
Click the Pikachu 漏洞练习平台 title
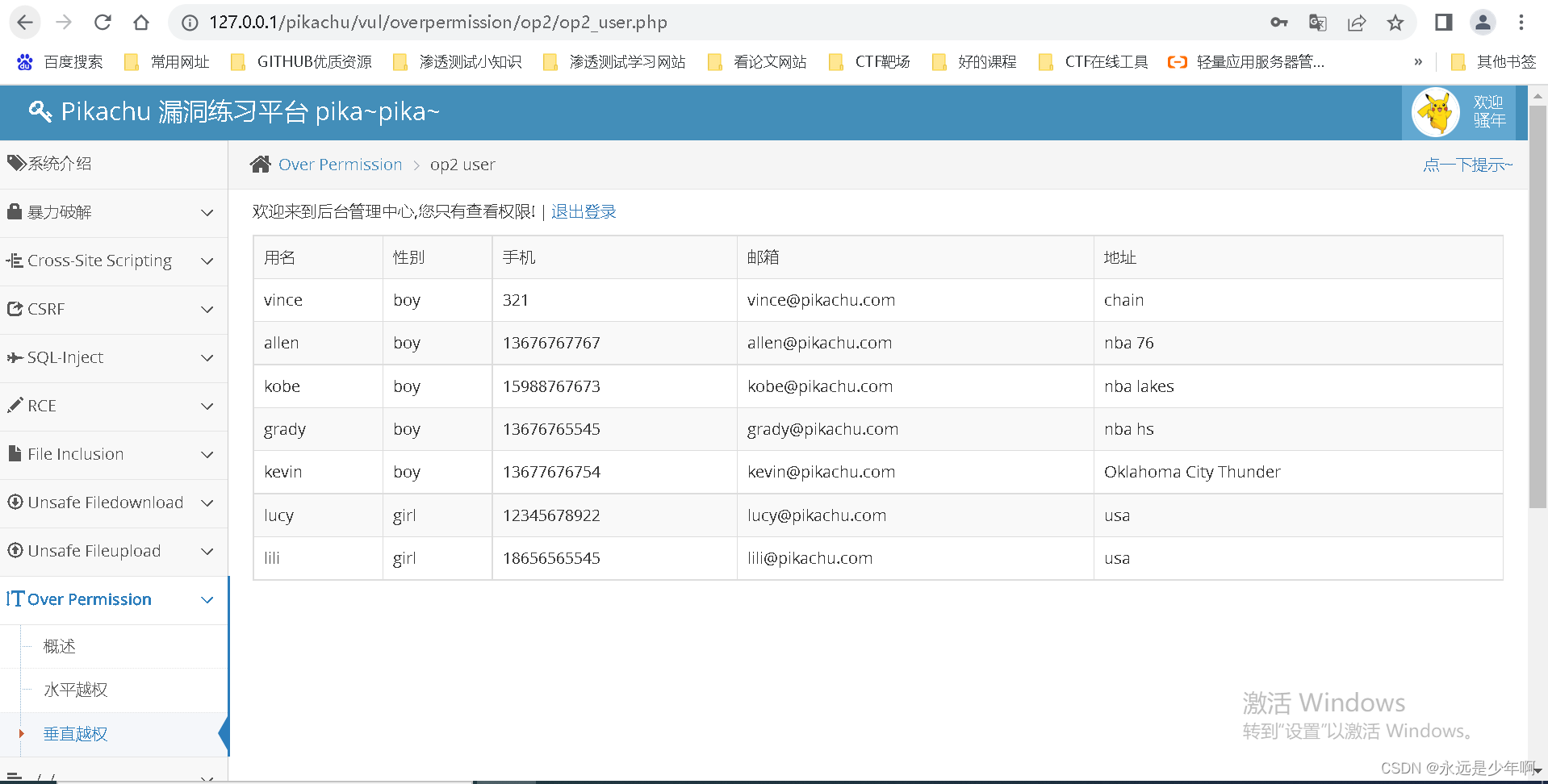(x=250, y=111)
